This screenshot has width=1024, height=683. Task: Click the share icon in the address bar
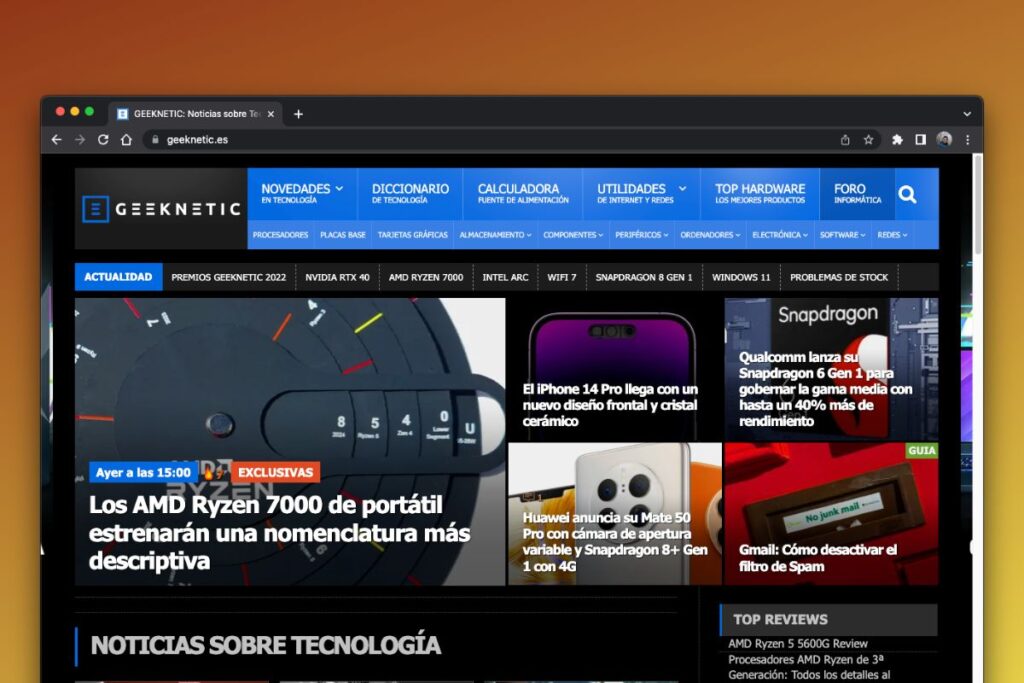[x=845, y=140]
